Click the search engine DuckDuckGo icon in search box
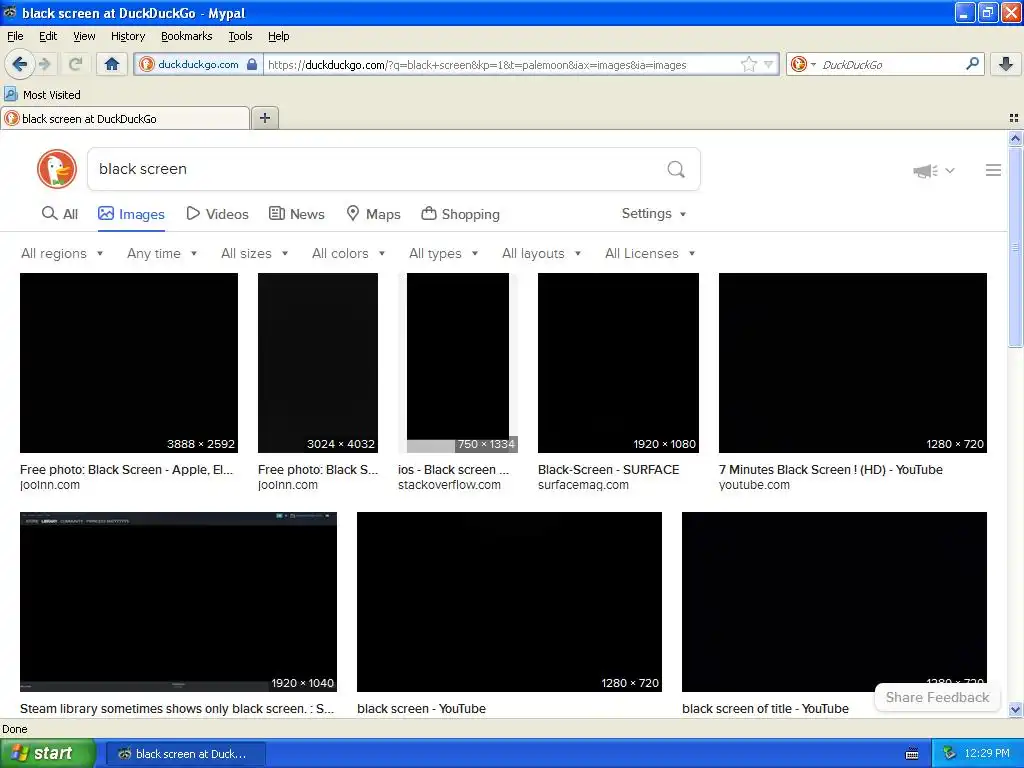The image size is (1024, 768). point(799,64)
